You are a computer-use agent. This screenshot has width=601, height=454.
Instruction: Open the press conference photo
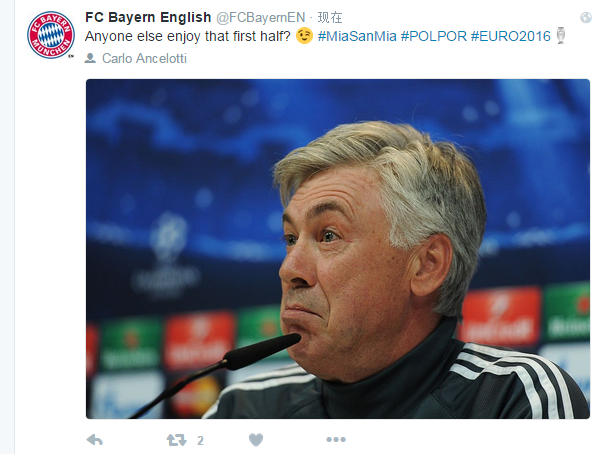[x=338, y=249]
